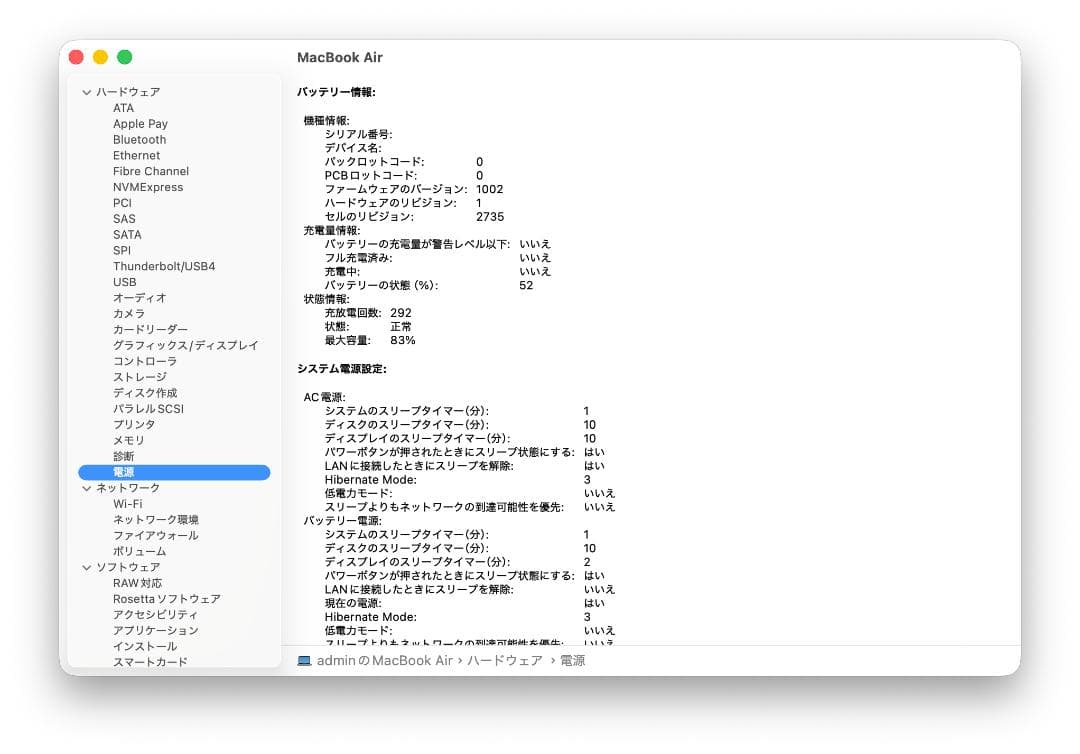Click the 現在の電源 row
1080x754 pixels.
465,603
